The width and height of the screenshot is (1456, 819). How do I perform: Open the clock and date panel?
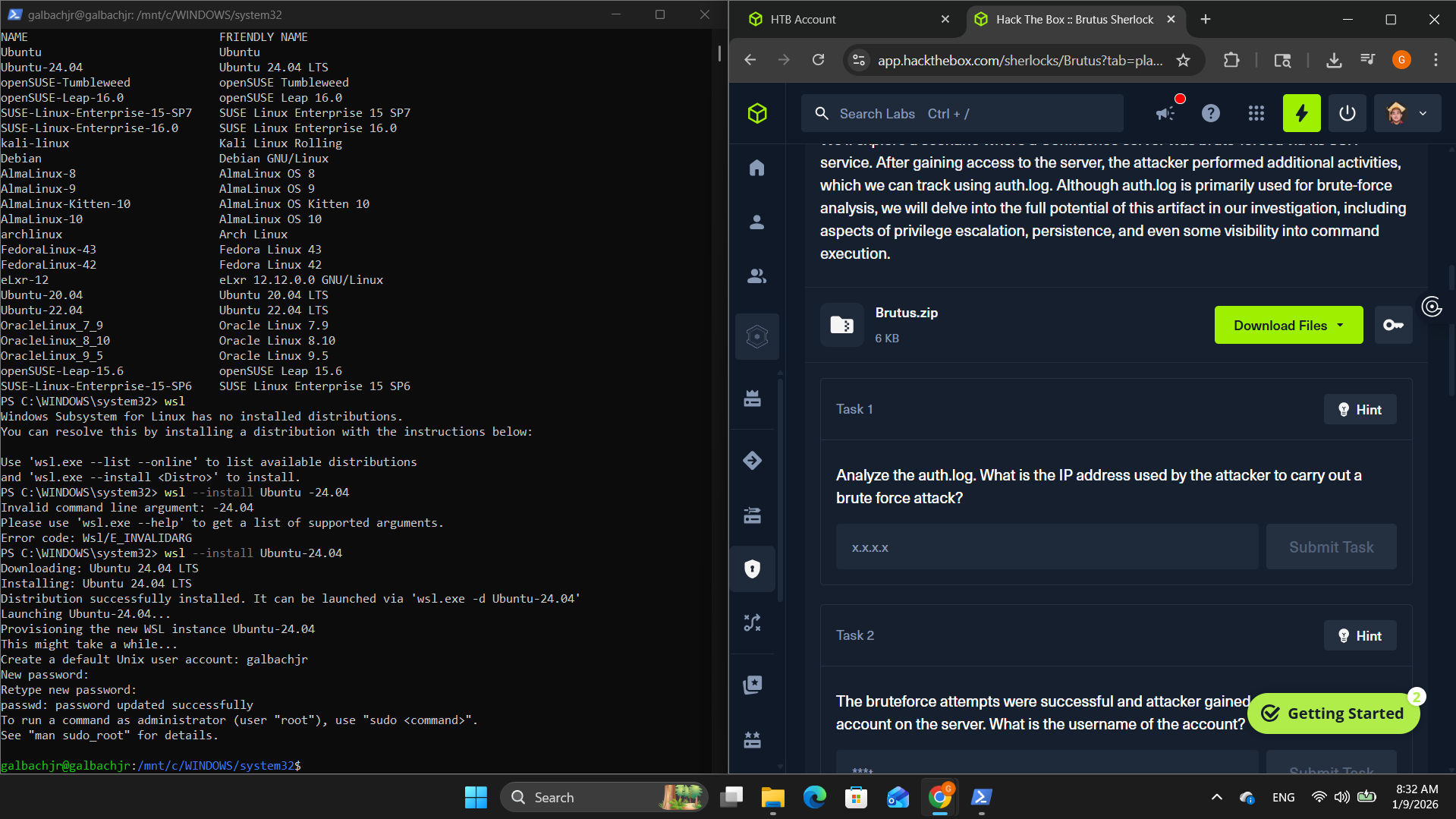pos(1416,797)
